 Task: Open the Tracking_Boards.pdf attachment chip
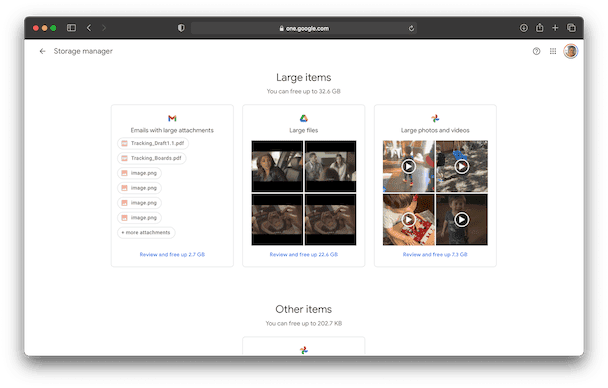tap(152, 158)
